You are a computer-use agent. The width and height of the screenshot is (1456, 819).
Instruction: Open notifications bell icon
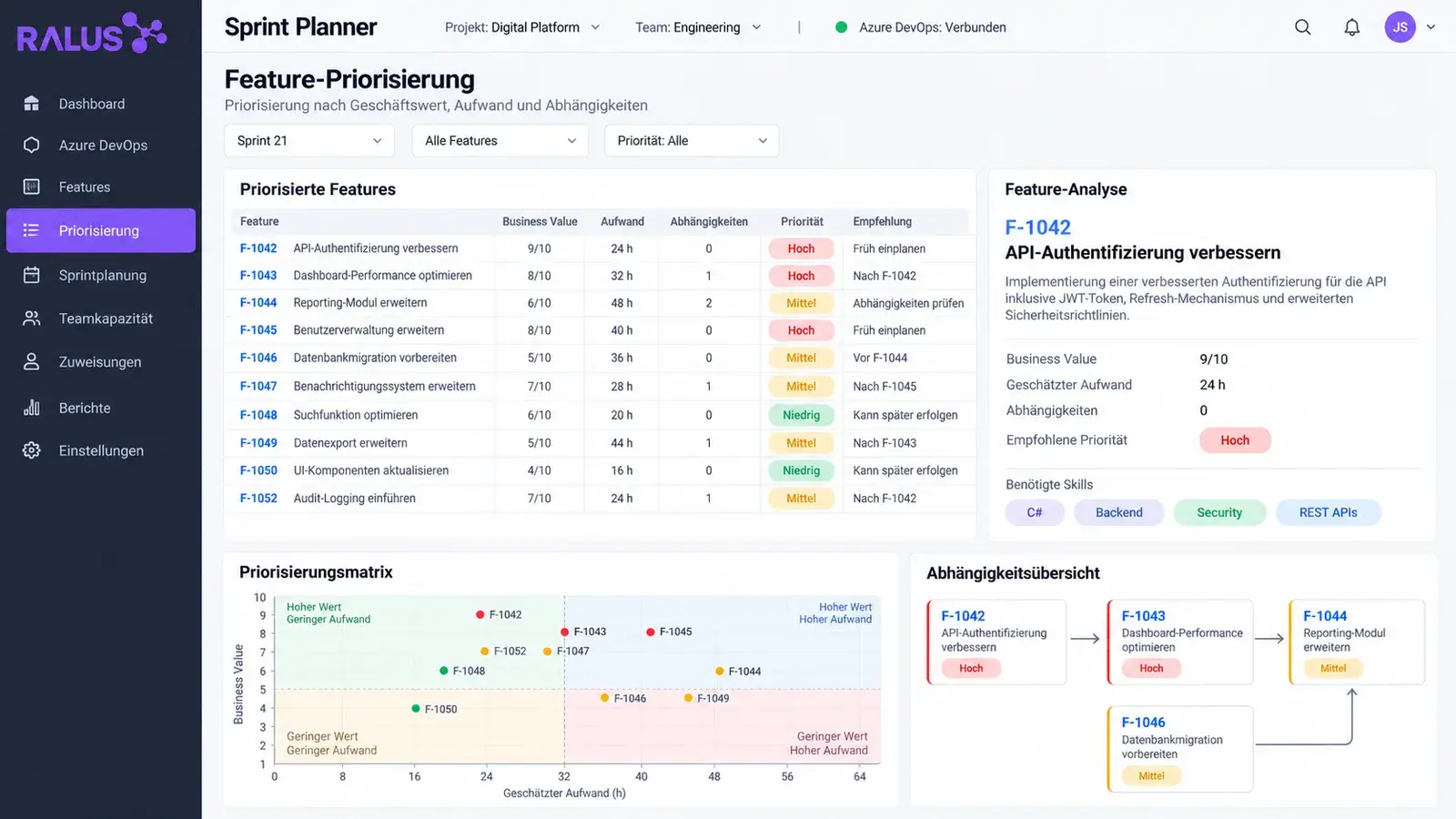(1352, 27)
